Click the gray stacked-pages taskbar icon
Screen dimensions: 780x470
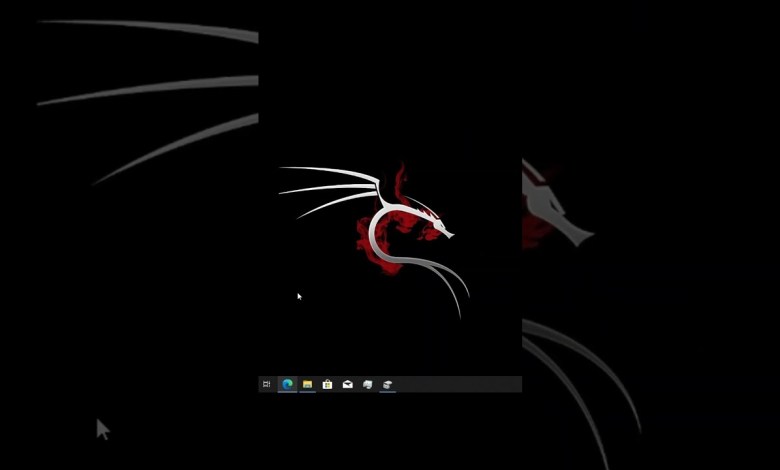click(368, 384)
